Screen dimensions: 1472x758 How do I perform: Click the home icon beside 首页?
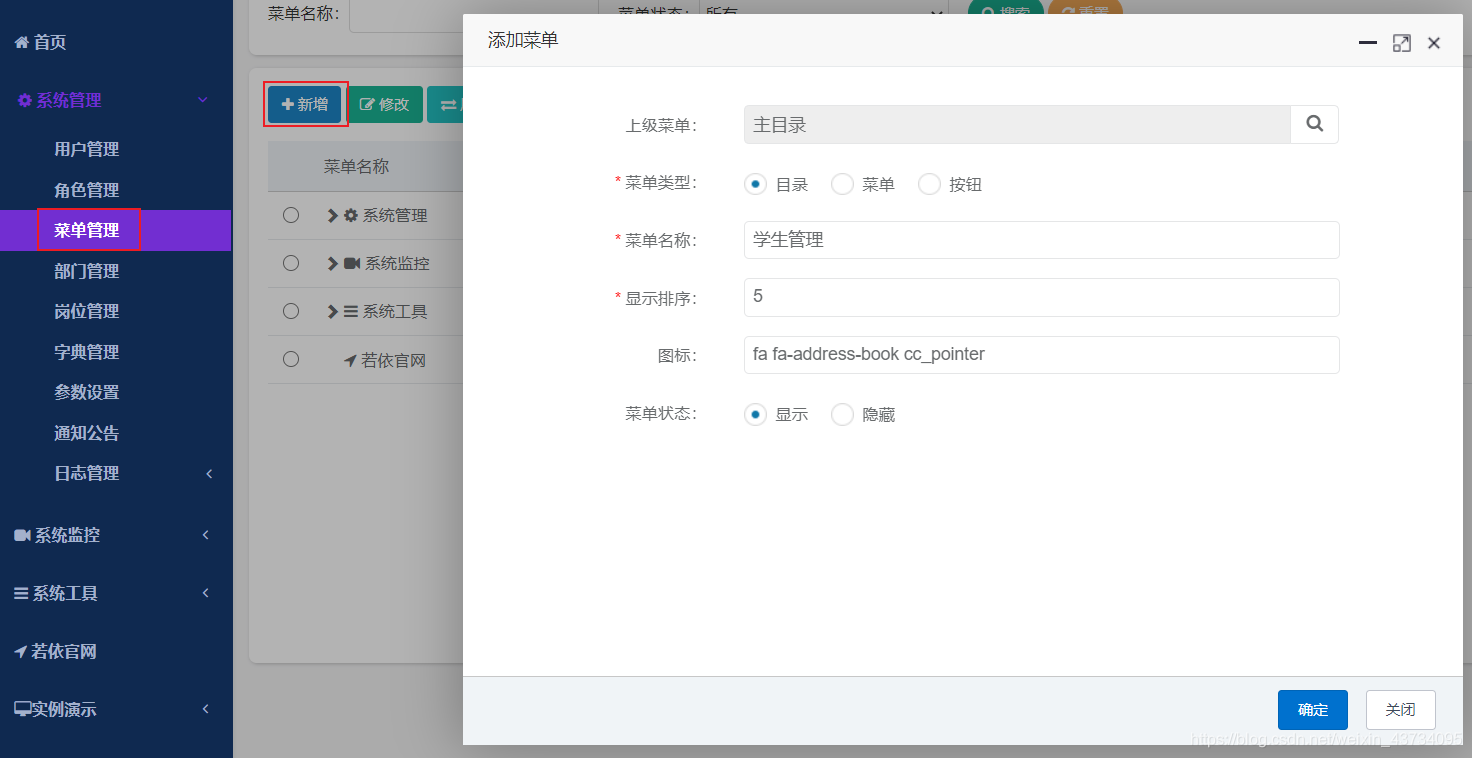(x=22, y=42)
